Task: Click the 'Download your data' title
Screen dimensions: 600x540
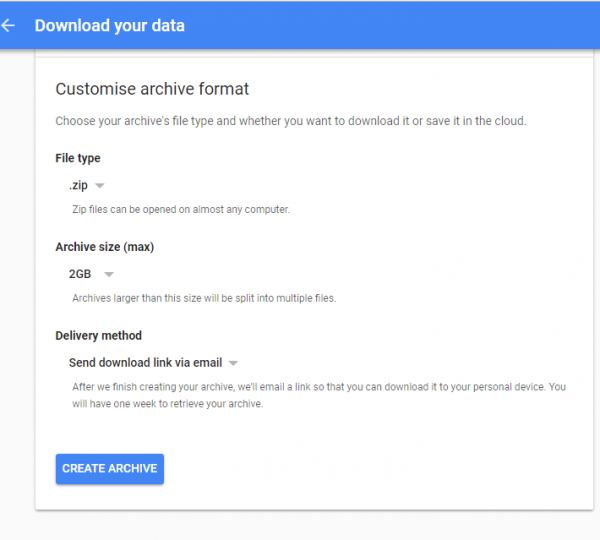Action: [110, 26]
